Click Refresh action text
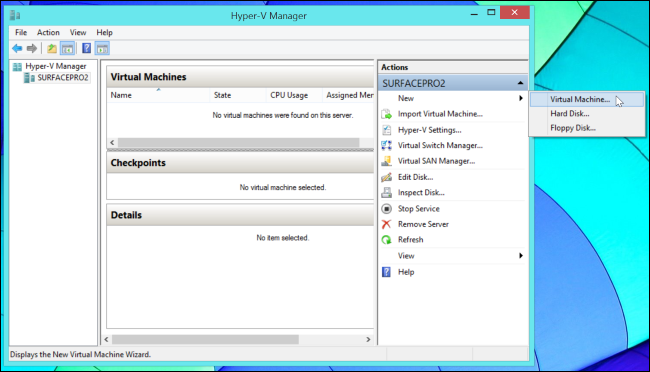Screen dimensions: 650x372 click(410, 240)
